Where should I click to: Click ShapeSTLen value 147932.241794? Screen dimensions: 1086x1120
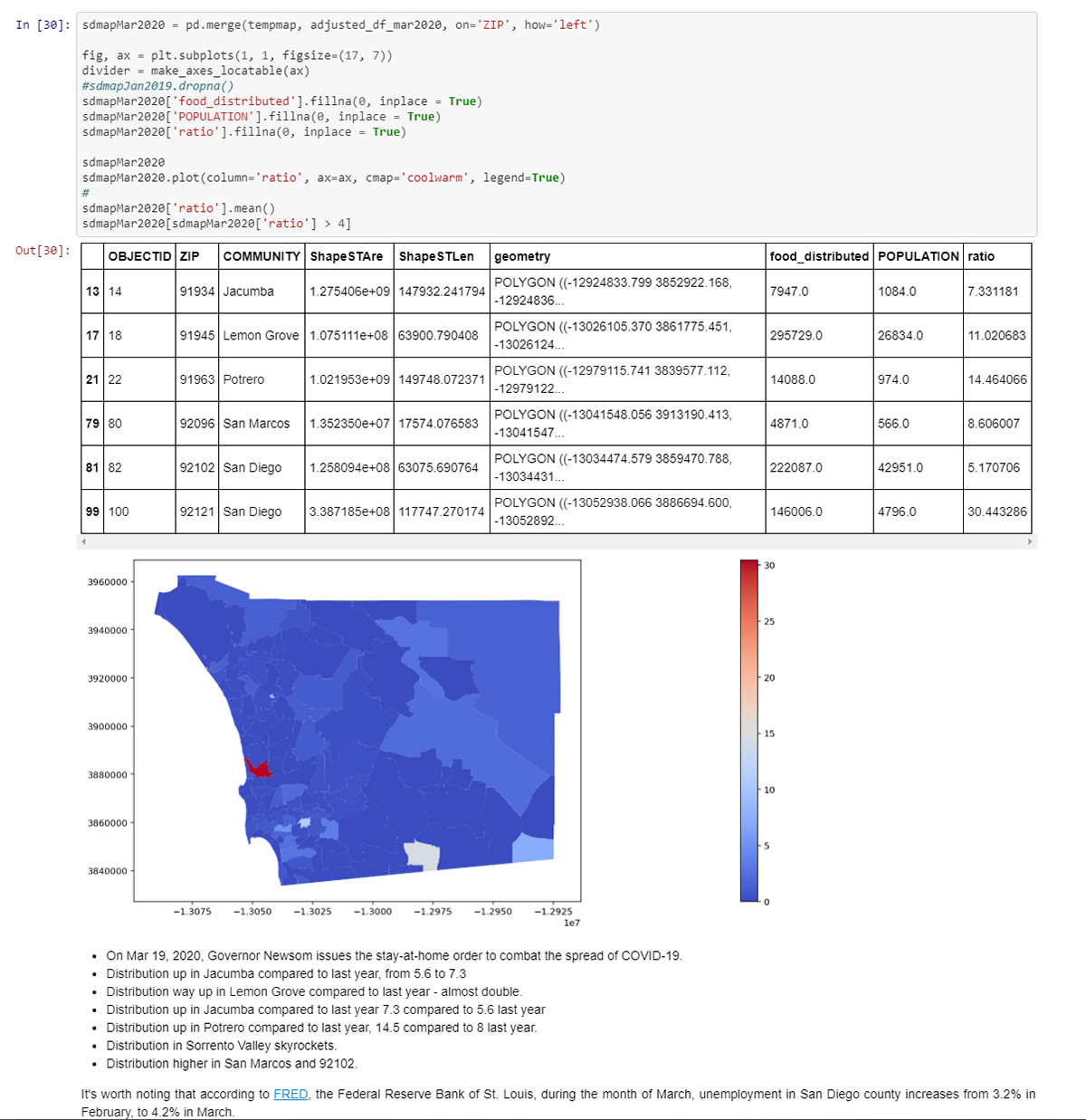442,292
